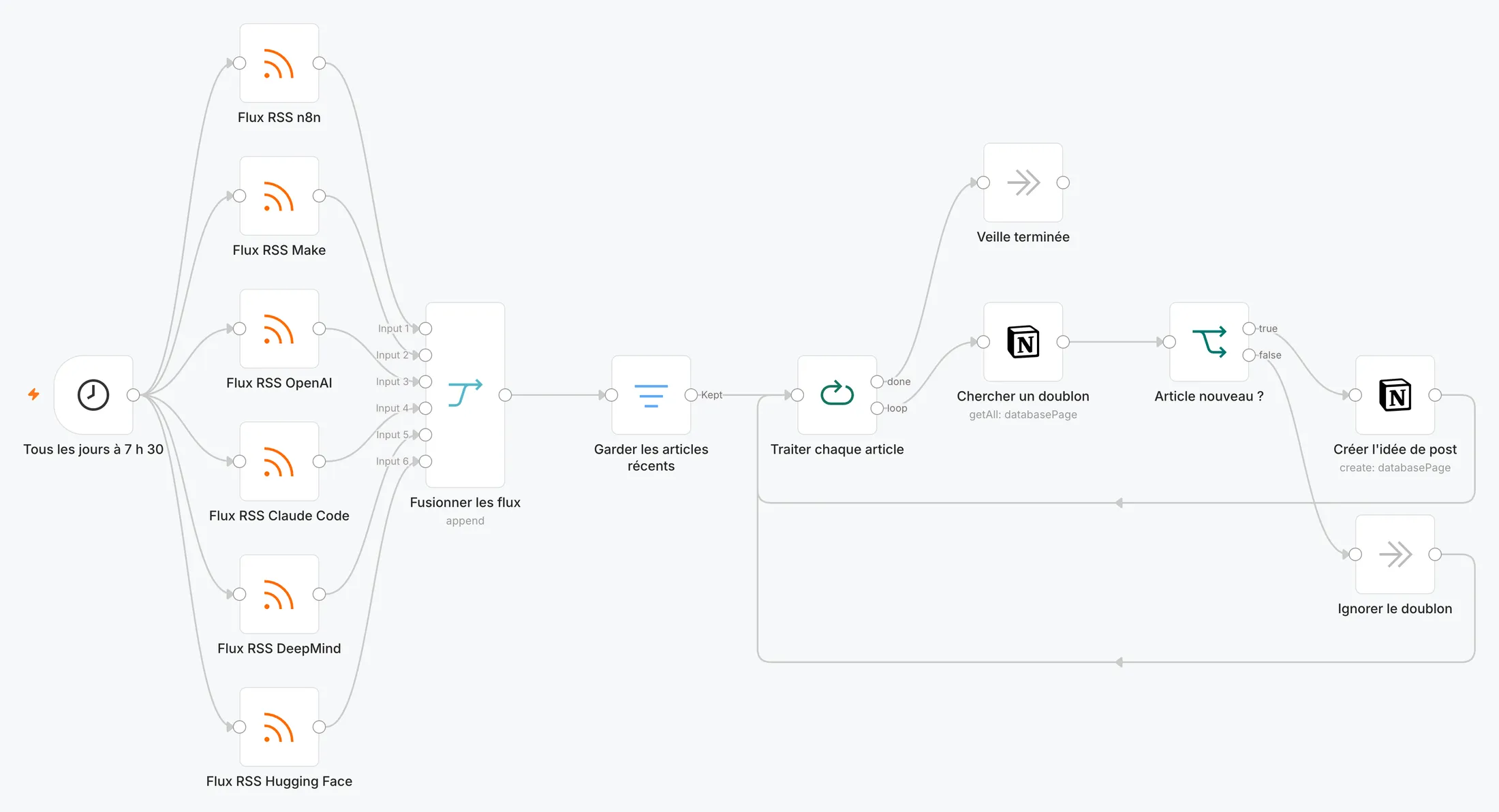Click the done output of the loop node

tap(877, 382)
